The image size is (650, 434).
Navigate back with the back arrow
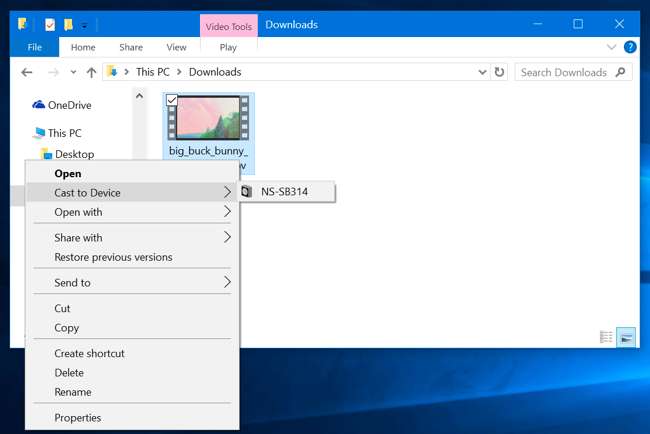tap(27, 72)
